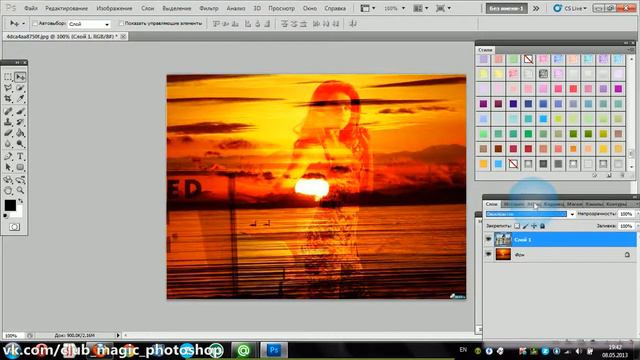Apply the no-style swatch in top row

[x=528, y=59]
